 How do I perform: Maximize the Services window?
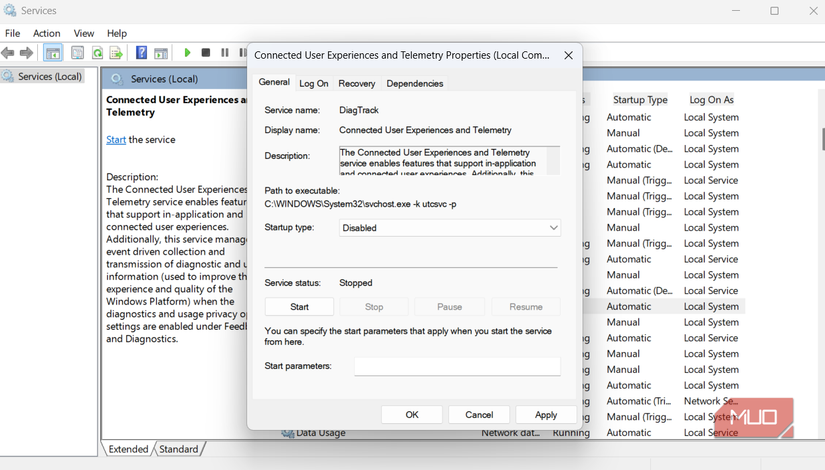point(774,11)
